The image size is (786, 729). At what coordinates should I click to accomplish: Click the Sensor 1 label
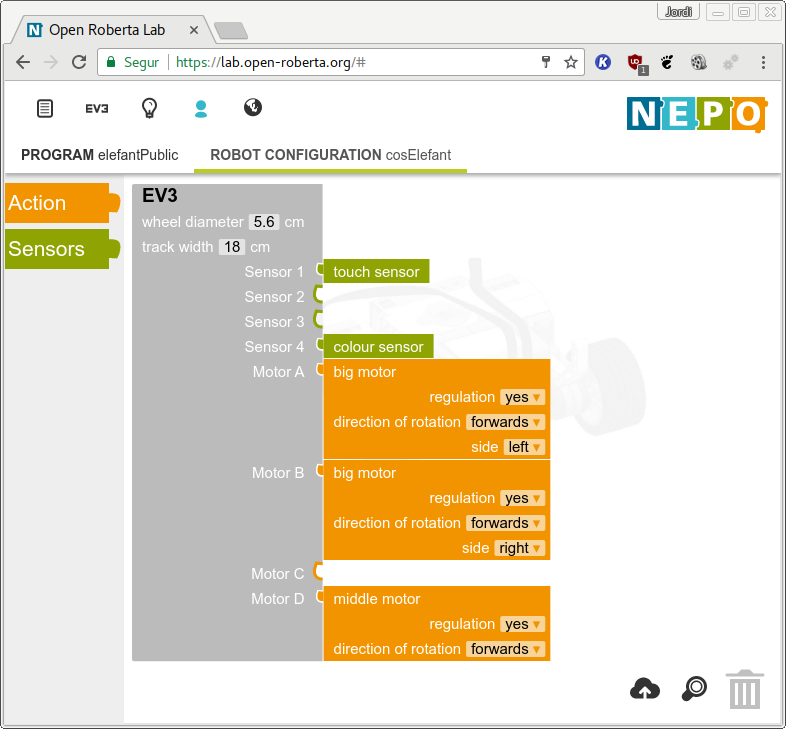[x=274, y=272]
